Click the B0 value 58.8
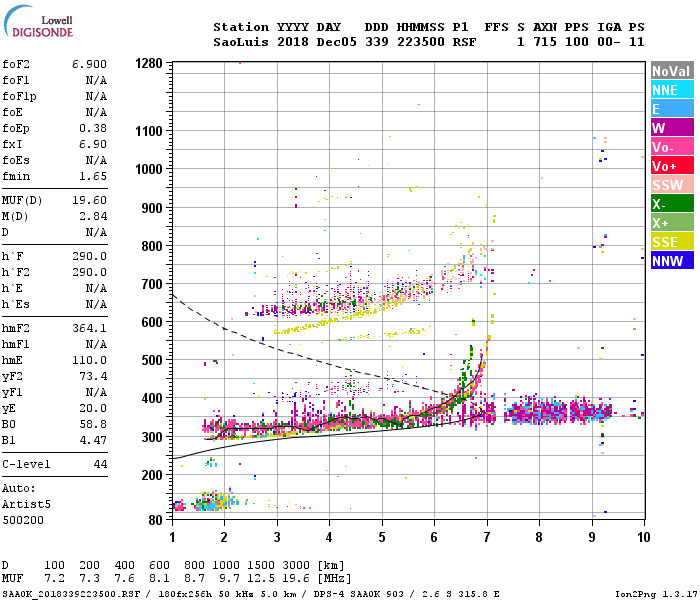The width and height of the screenshot is (700, 600). (x=93, y=424)
